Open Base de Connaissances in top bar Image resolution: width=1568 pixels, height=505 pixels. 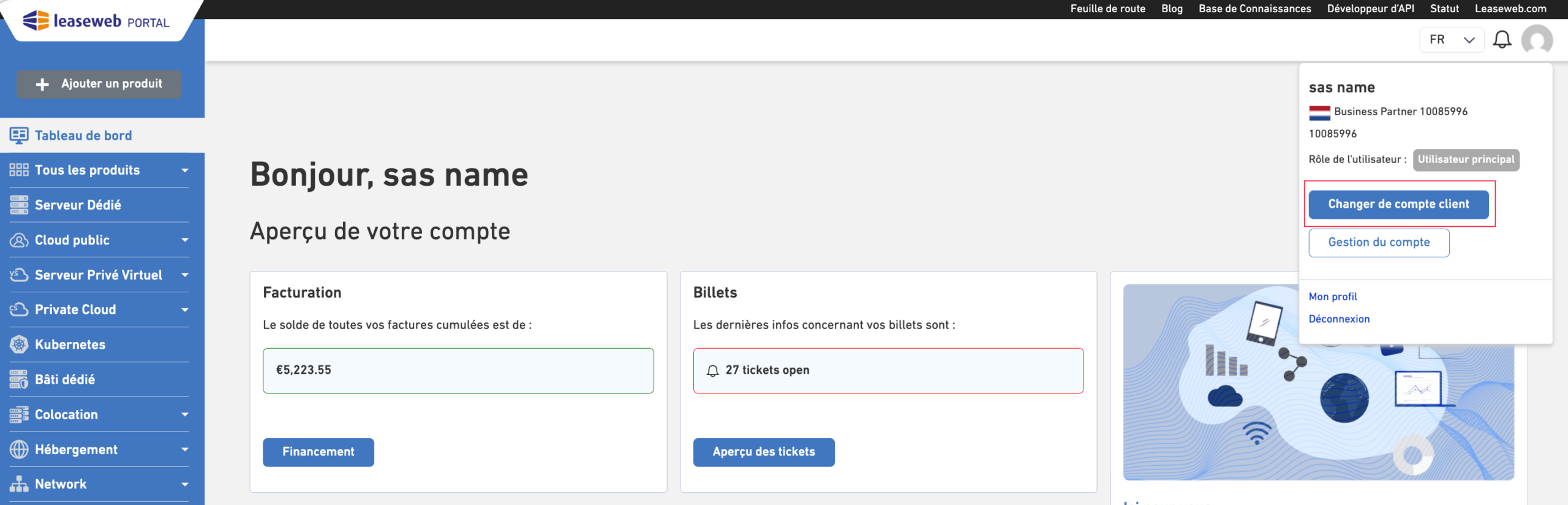1254,9
